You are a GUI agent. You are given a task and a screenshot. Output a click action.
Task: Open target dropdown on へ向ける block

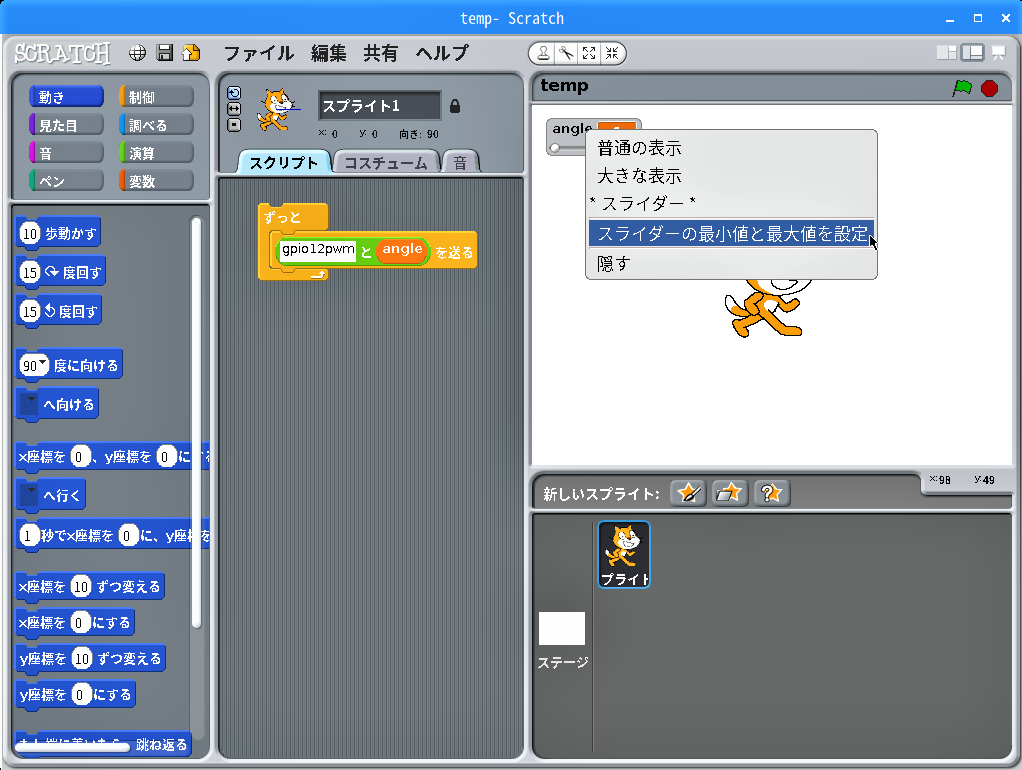pyautogui.click(x=29, y=404)
